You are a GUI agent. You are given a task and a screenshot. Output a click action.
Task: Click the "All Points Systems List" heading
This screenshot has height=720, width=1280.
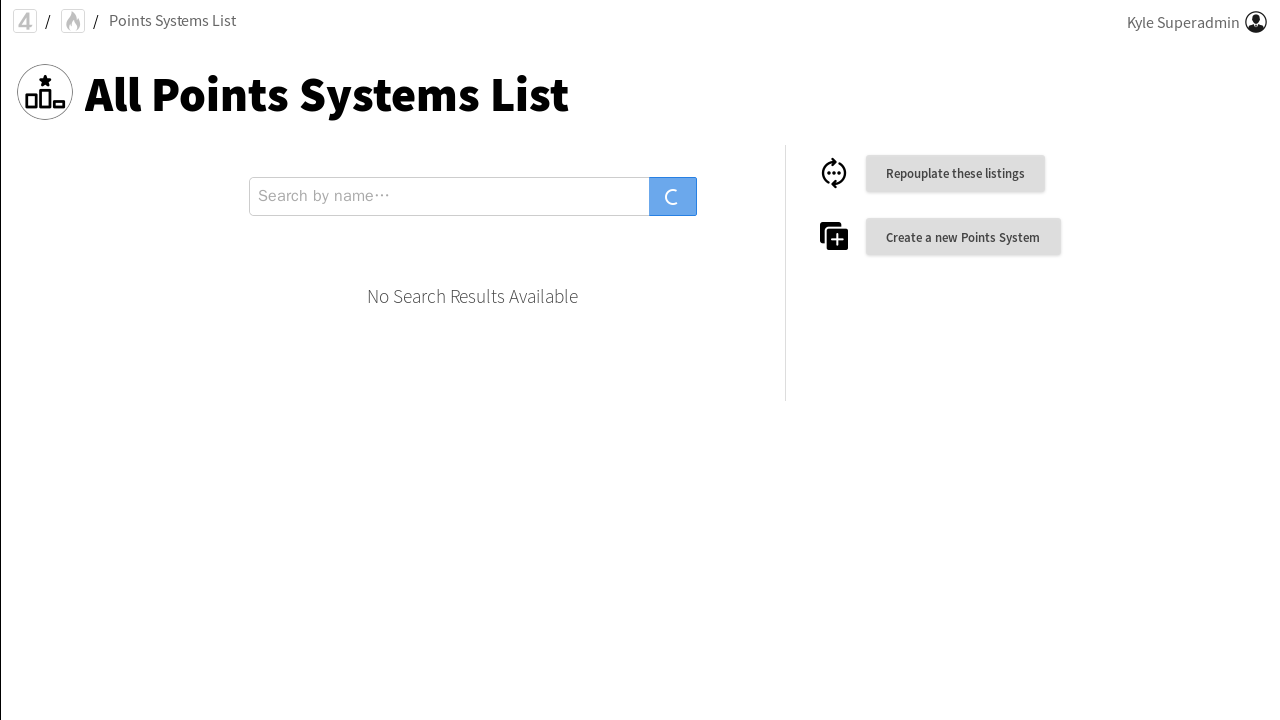pos(326,95)
